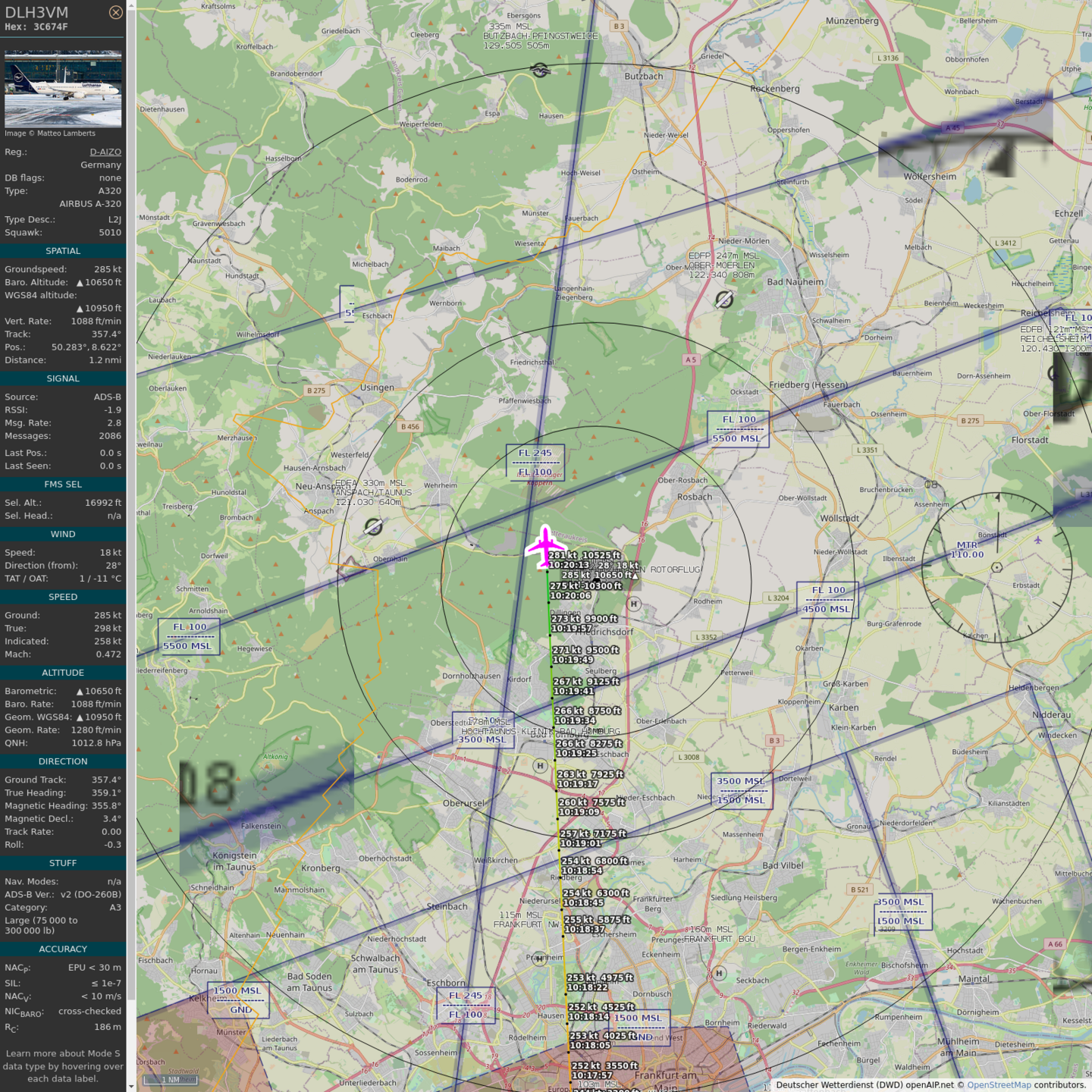
Task: Click the Butzbach-Pfingstweide glider airfield symbol
Action: [x=540, y=71]
